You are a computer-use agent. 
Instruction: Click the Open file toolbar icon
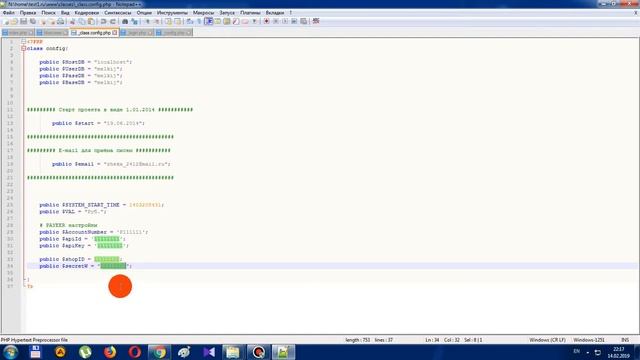click(15, 21)
